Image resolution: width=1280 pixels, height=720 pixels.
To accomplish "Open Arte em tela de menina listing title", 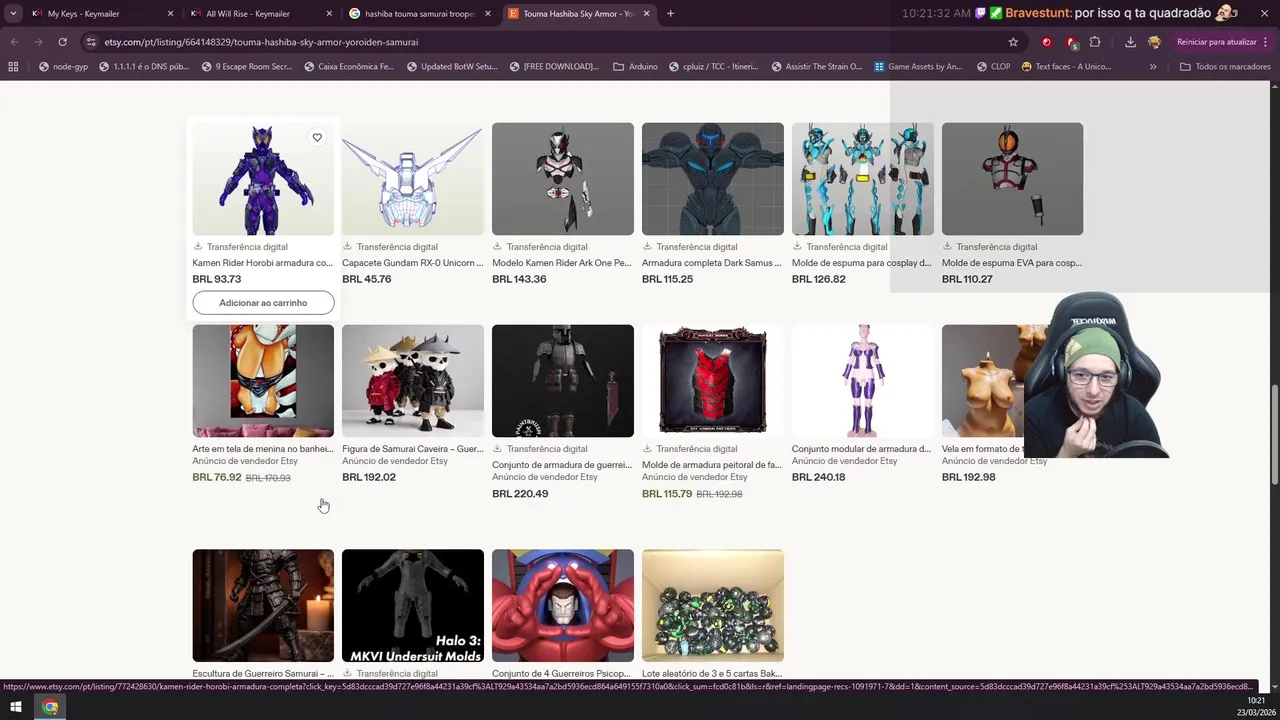I will tap(262, 449).
